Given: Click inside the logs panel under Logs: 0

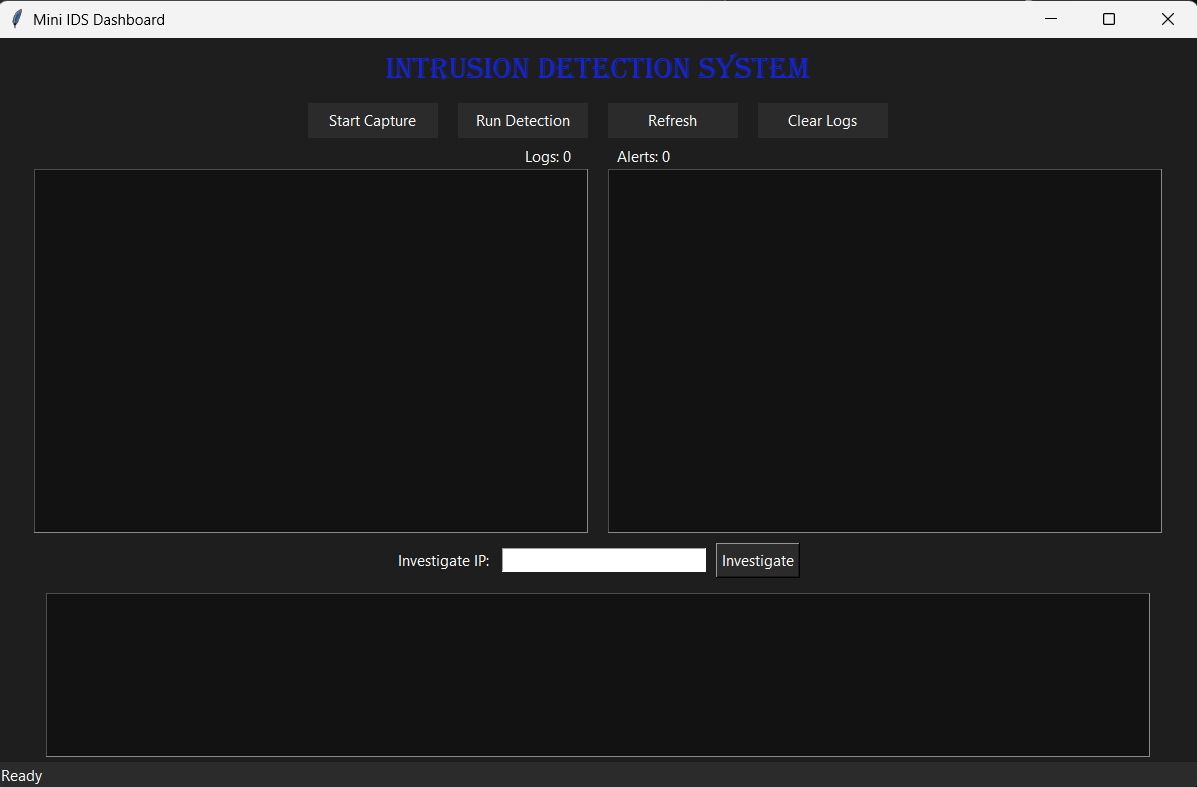Looking at the screenshot, I should pyautogui.click(x=311, y=351).
